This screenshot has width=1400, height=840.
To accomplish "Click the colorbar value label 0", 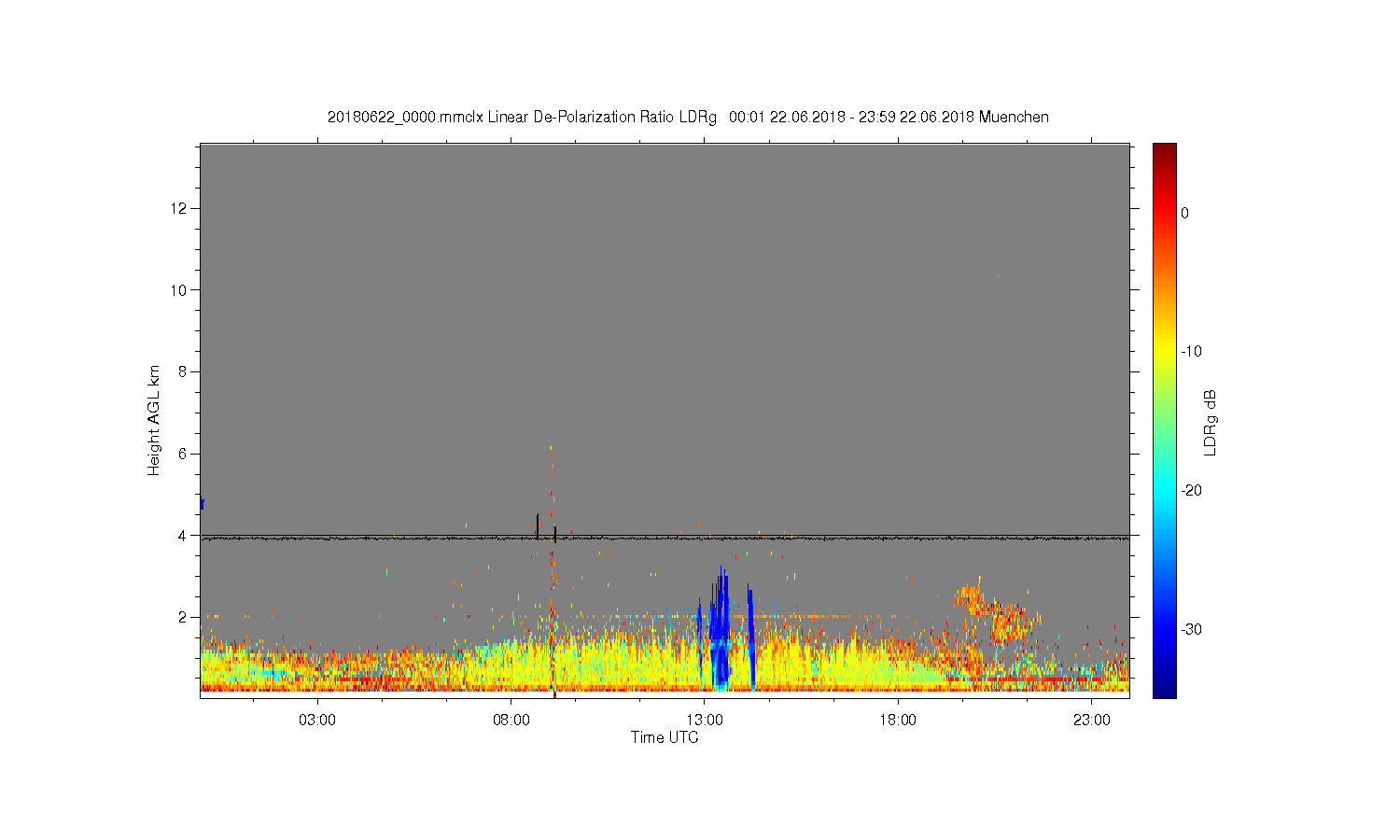I will coord(1184,213).
